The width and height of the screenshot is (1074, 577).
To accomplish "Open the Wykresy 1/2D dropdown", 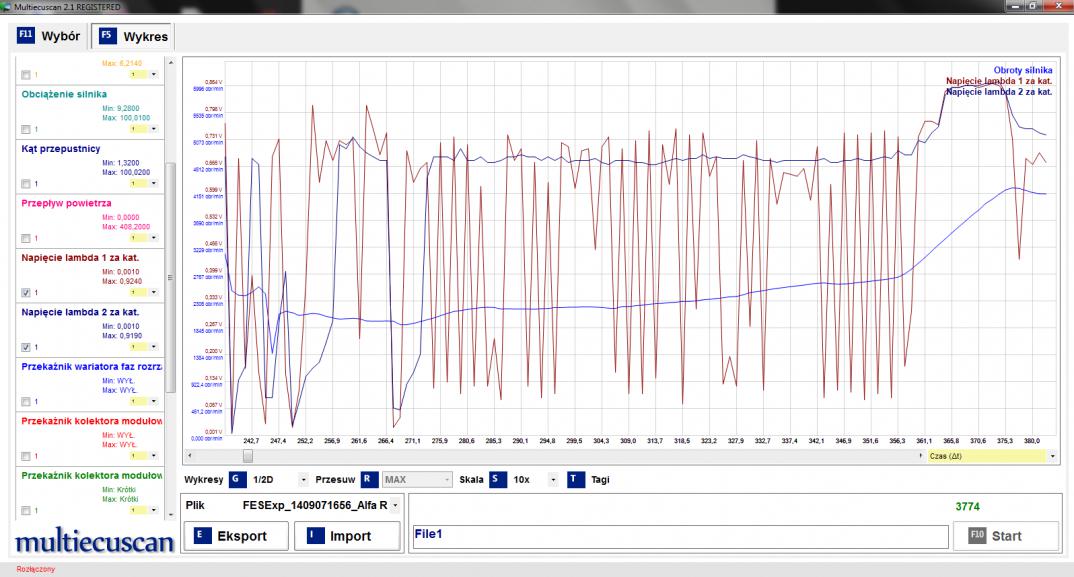I will 304,480.
